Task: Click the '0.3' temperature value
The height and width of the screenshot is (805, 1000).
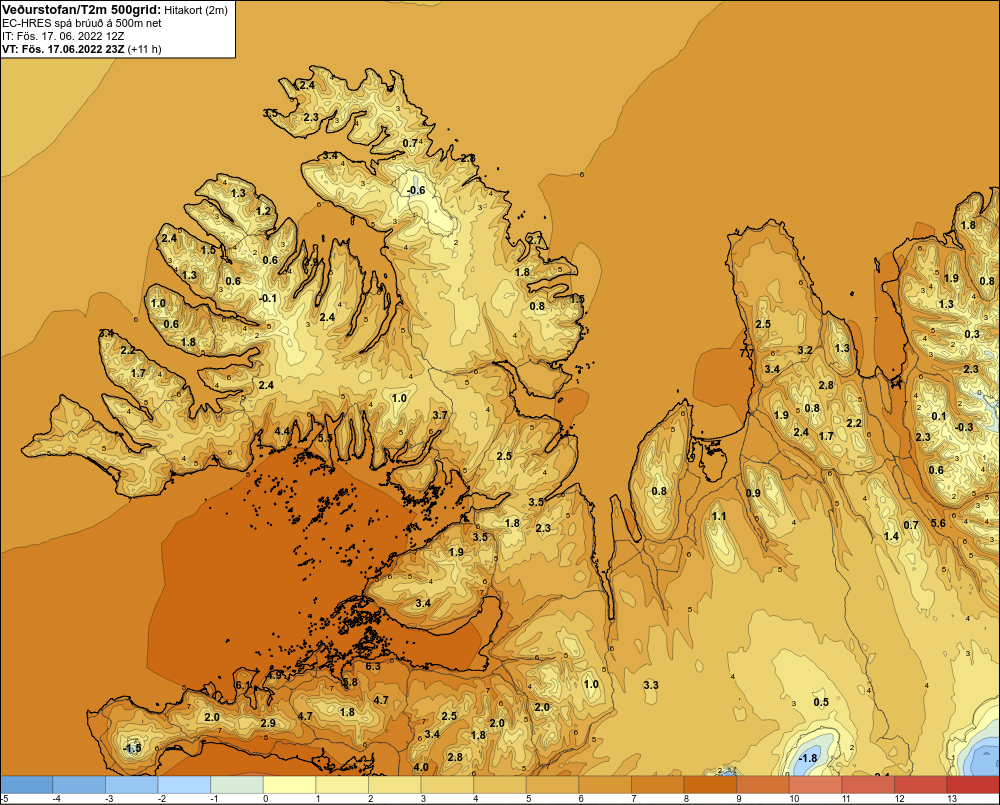Action: 972,334
